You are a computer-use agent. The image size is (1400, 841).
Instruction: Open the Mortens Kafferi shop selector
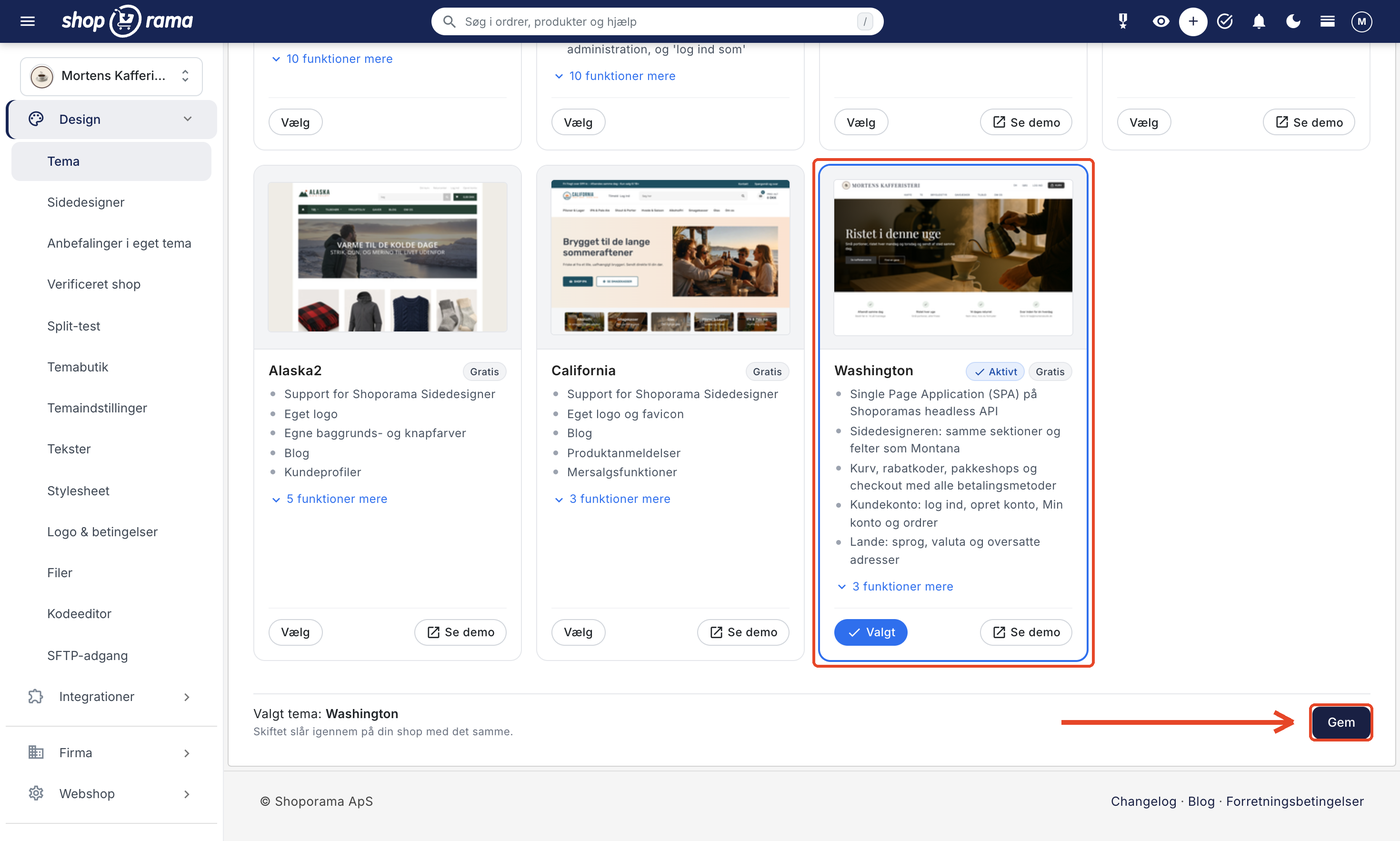(111, 76)
